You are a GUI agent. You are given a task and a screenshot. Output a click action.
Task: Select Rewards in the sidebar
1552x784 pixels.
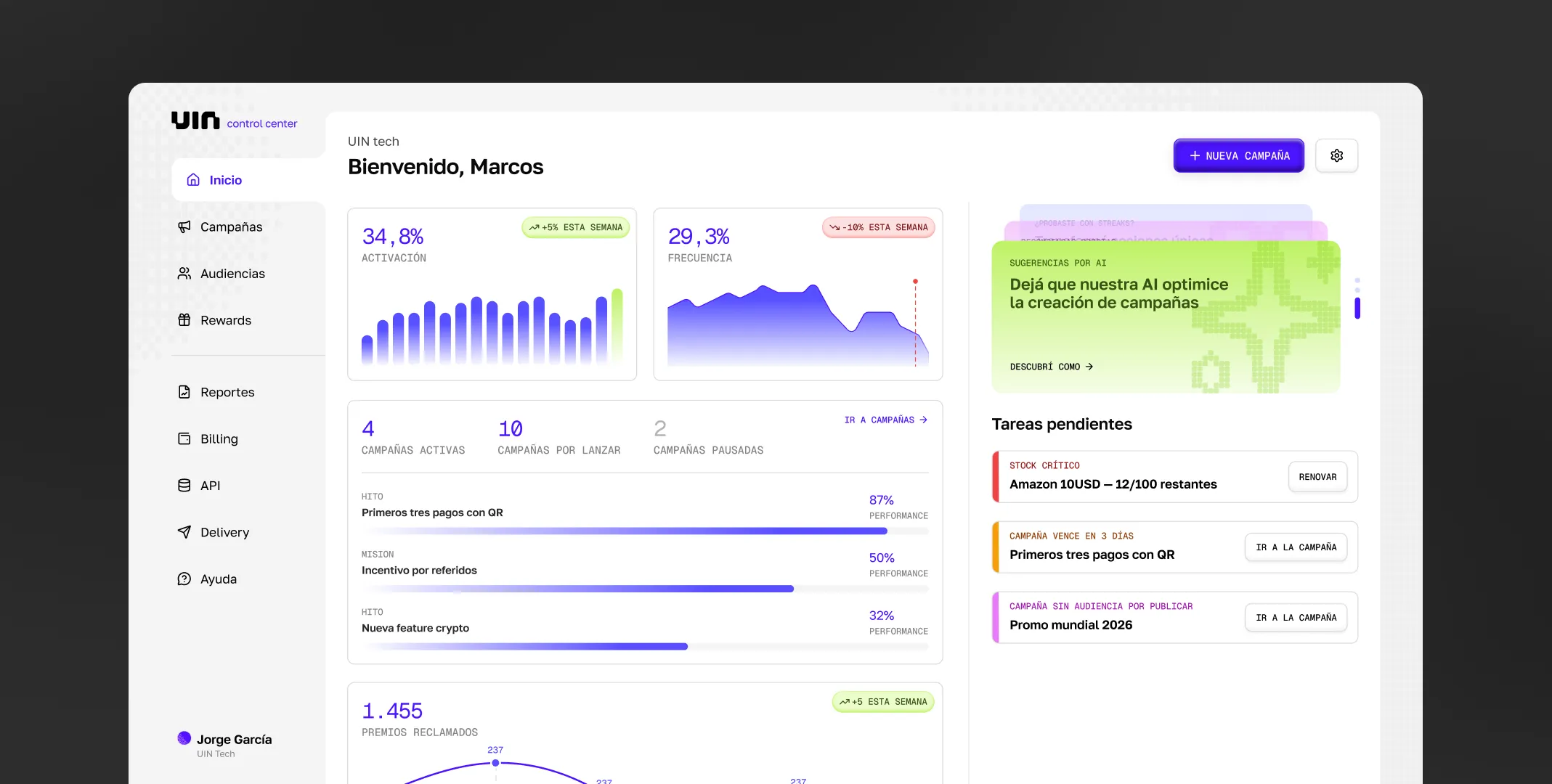(226, 320)
